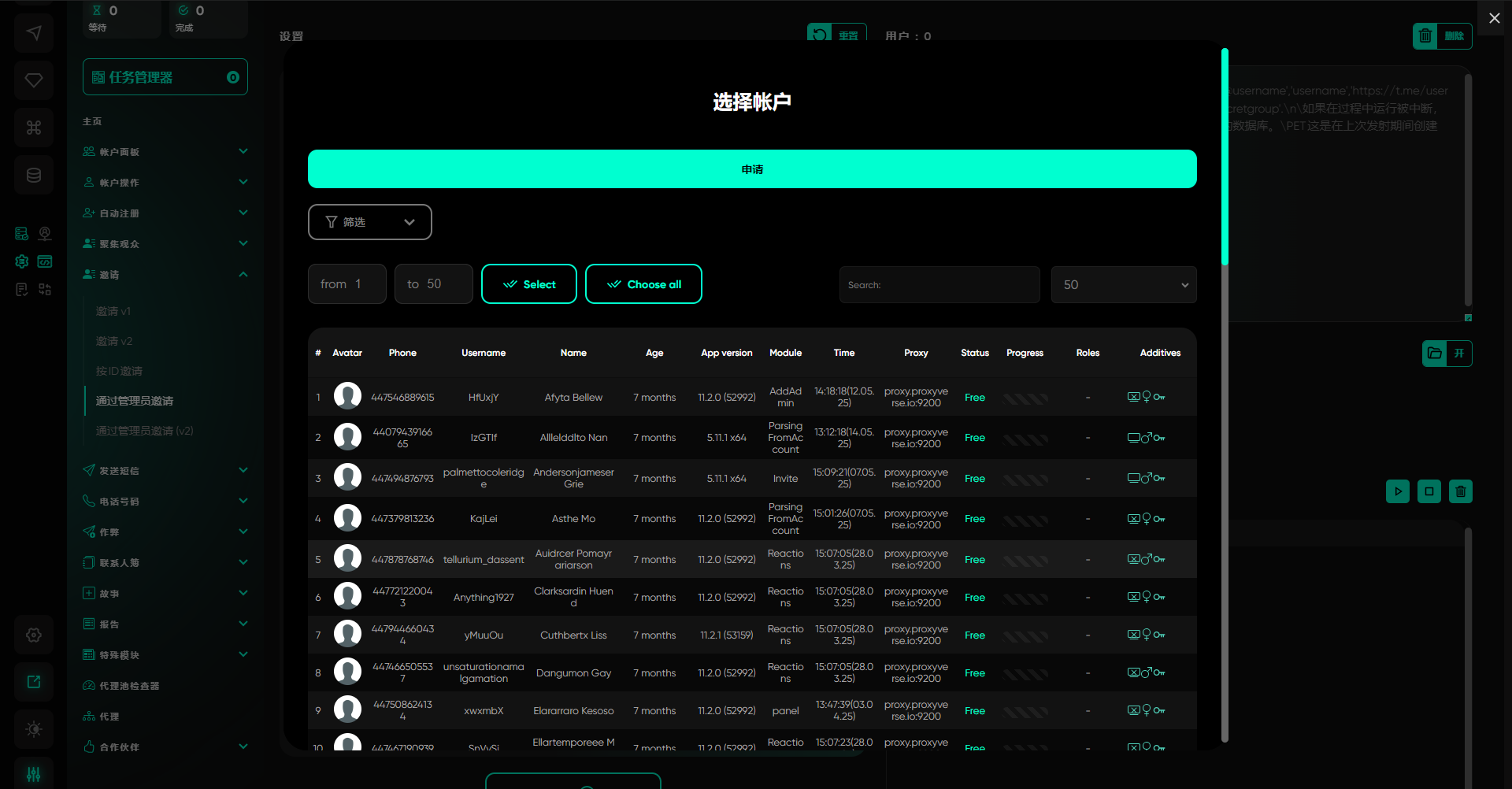The height and width of the screenshot is (789, 1512).
Task: Toggle the sun brightness theme icon
Action: pyautogui.click(x=34, y=729)
